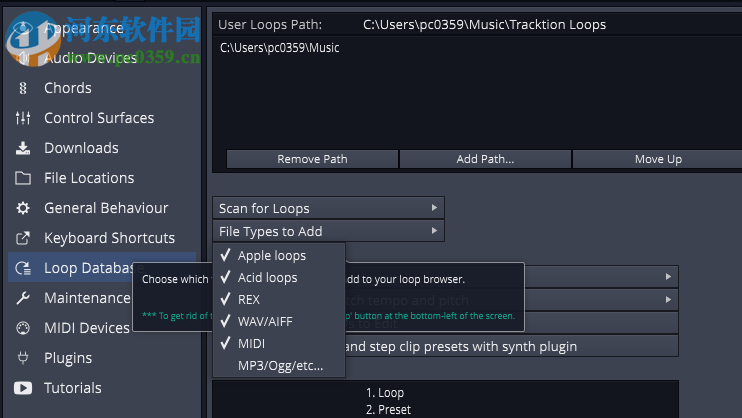Image resolution: width=742 pixels, height=418 pixels.
Task: Select the '1. Loop' list entry
Action: click(x=385, y=393)
